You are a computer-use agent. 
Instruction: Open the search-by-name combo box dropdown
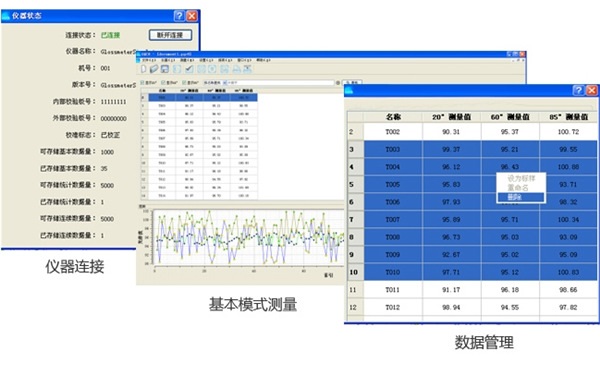pos(224,83)
